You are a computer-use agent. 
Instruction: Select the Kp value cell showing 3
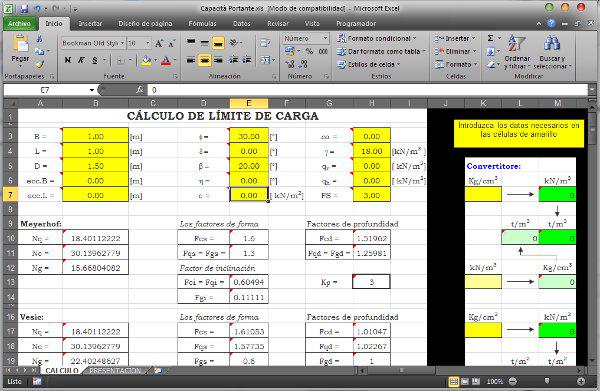[371, 282]
